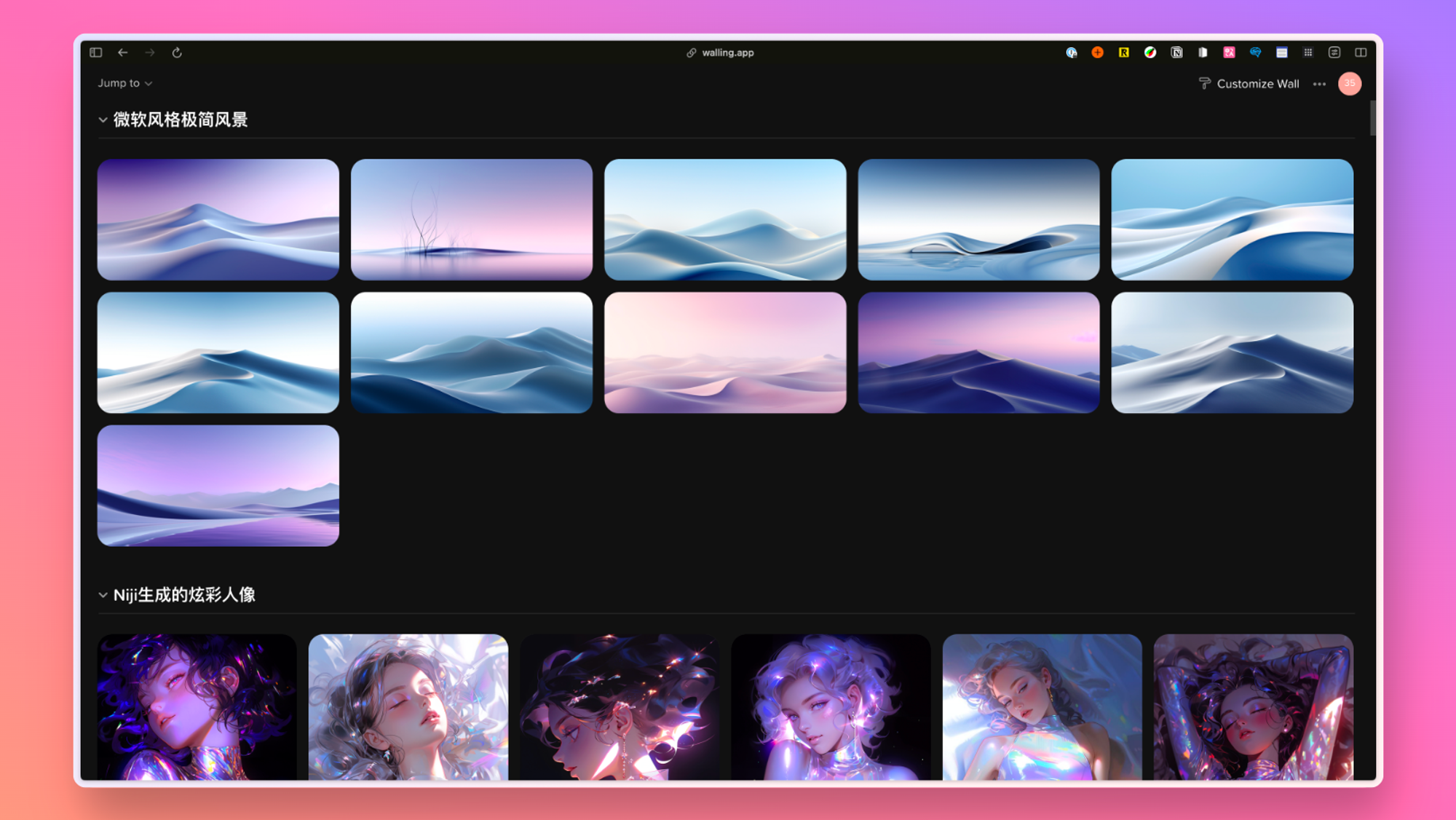The height and width of the screenshot is (820, 1456).
Task: Click the blue brain extension icon
Action: pos(1256,52)
